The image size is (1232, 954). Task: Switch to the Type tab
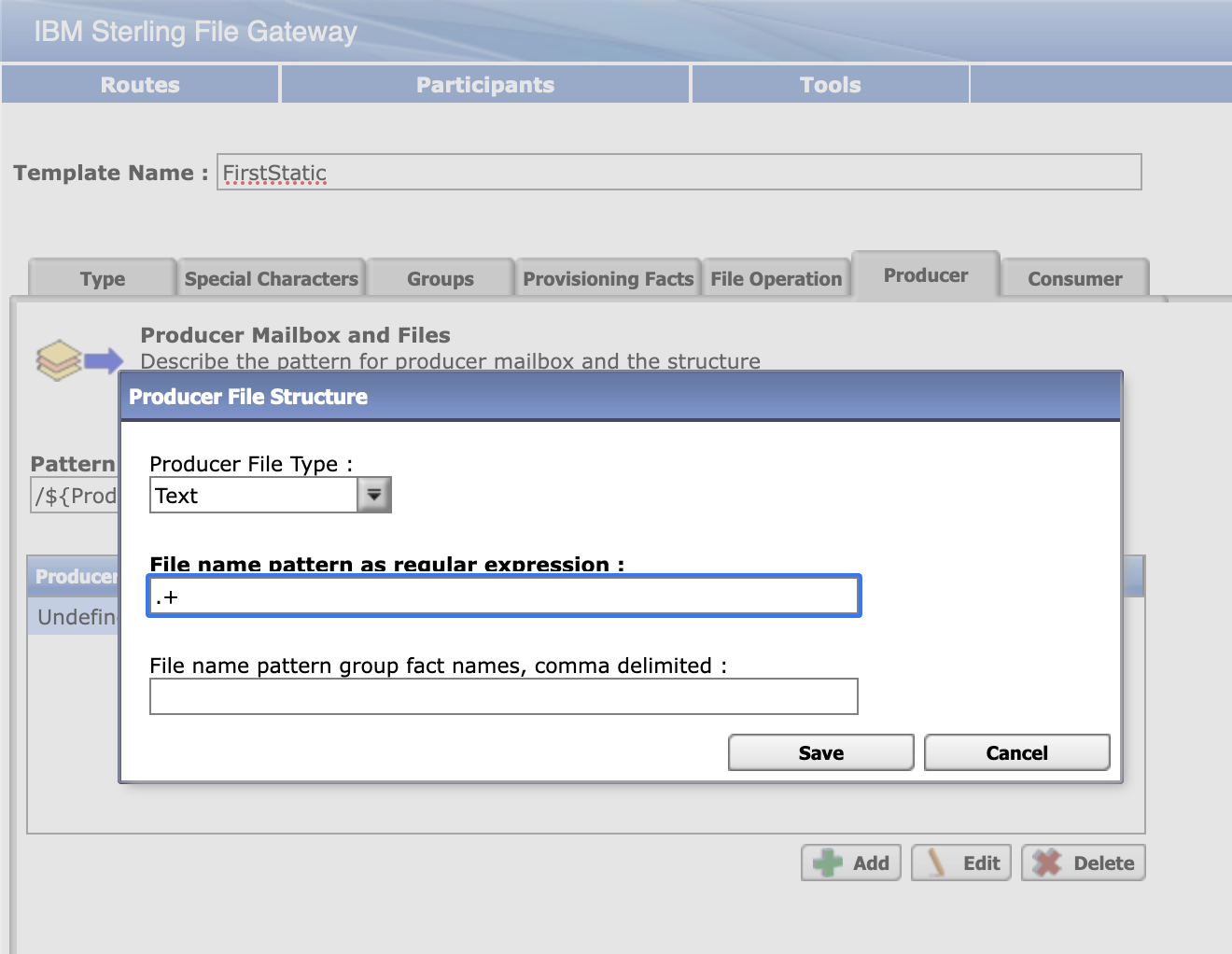pos(103,278)
